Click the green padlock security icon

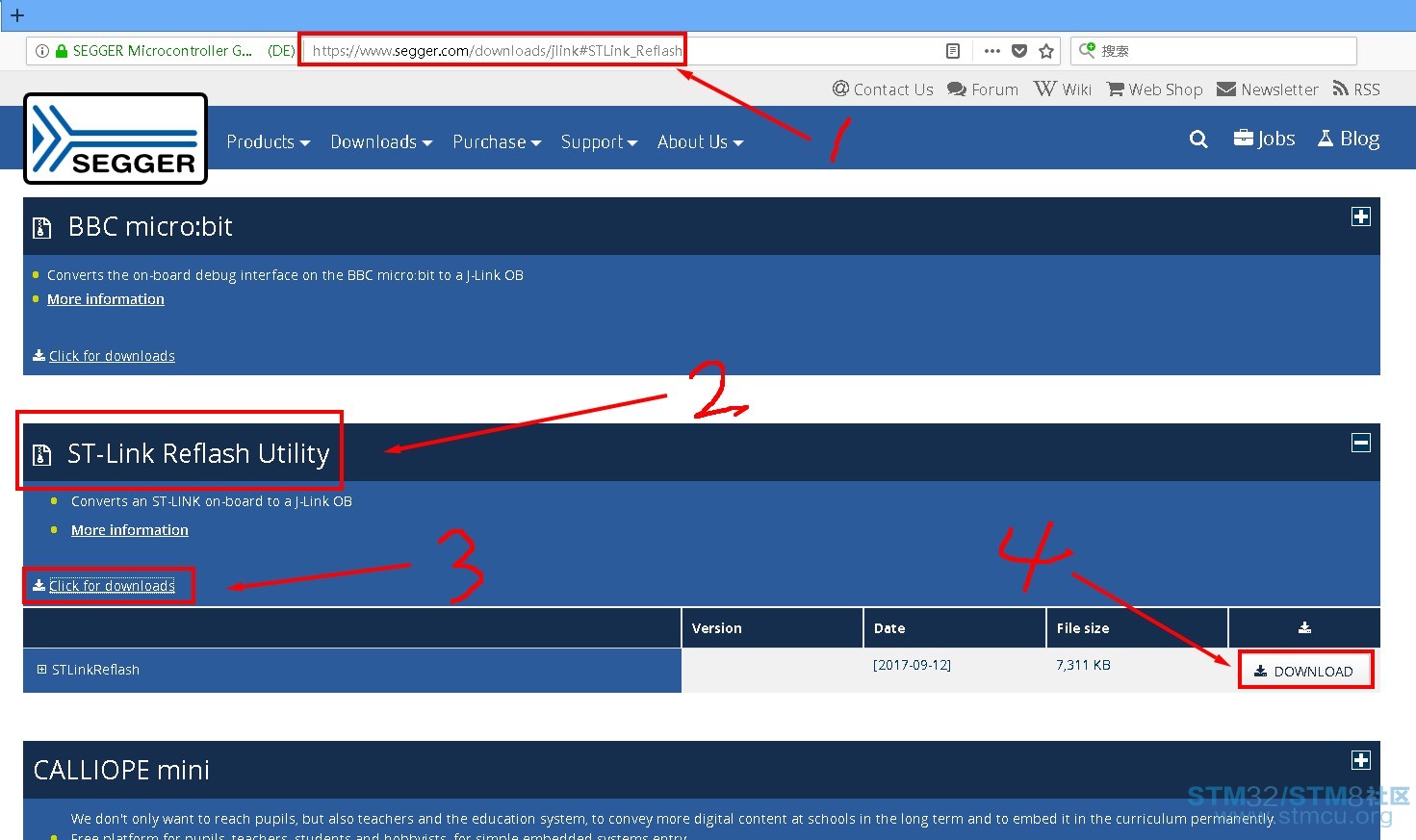tap(62, 51)
